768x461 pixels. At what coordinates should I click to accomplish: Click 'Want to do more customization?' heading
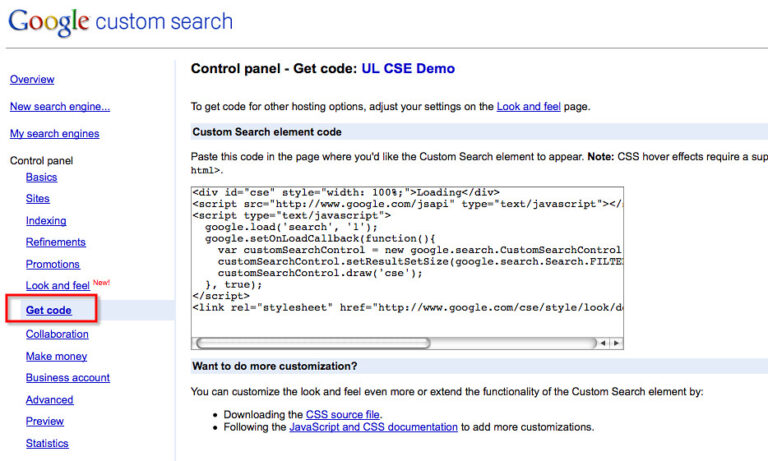275,366
